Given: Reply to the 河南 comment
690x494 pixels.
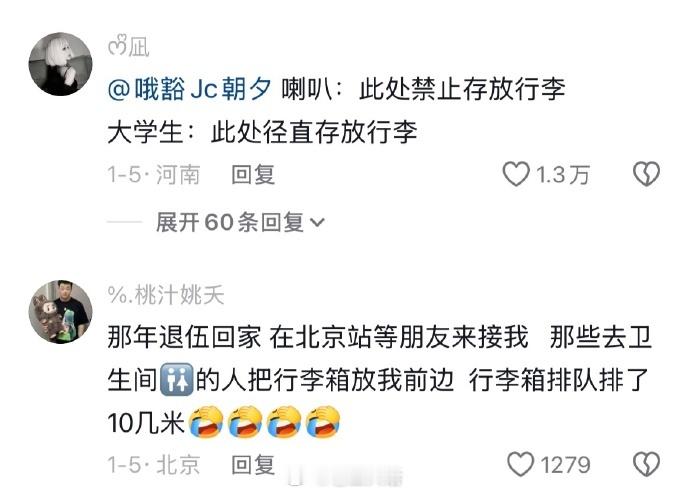Looking at the screenshot, I should (x=253, y=175).
